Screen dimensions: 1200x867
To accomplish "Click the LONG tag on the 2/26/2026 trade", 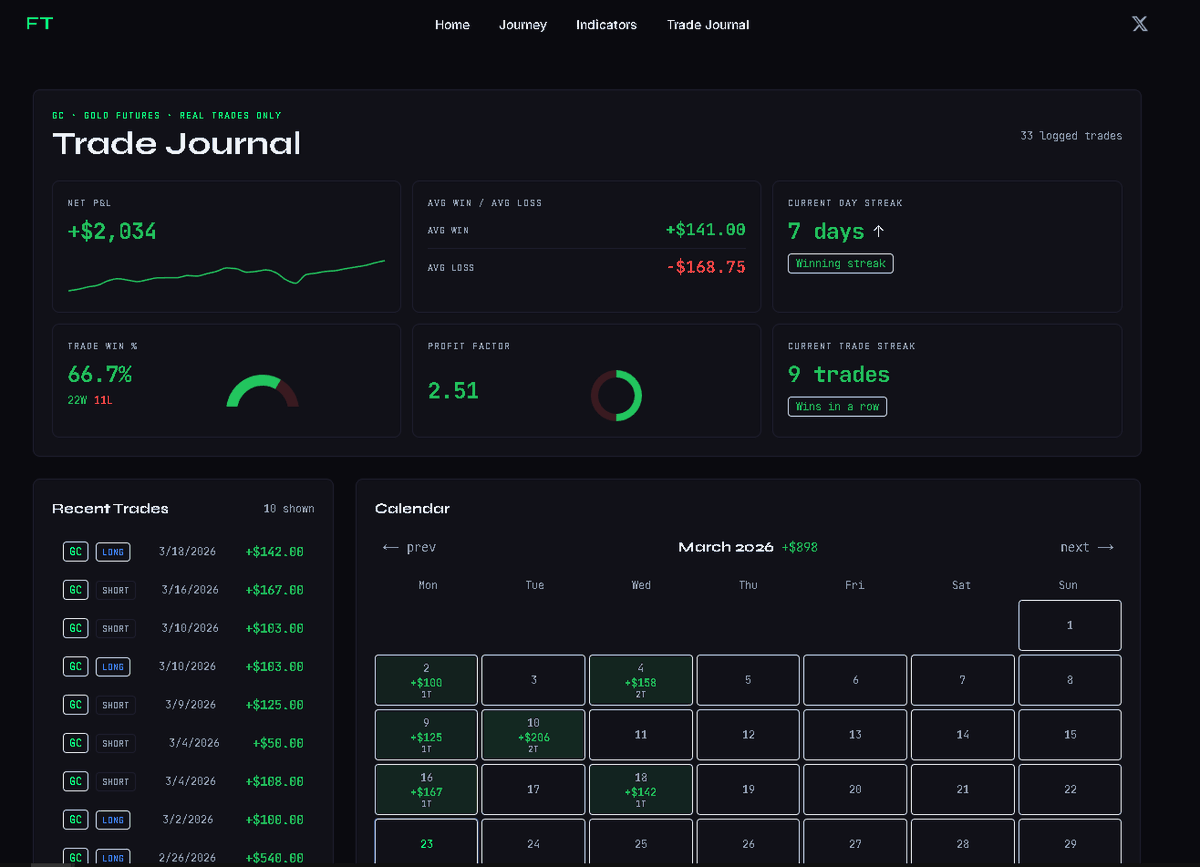I will click(113, 857).
